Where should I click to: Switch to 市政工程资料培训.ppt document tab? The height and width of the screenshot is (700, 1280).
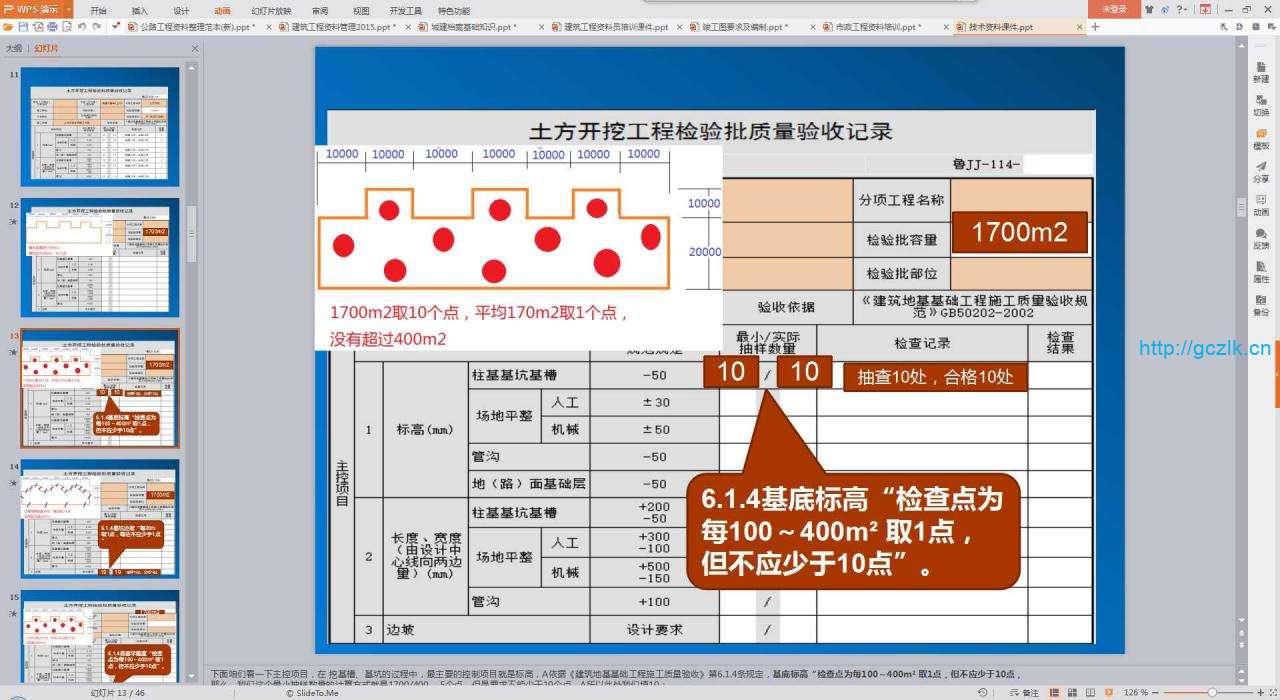point(879,27)
